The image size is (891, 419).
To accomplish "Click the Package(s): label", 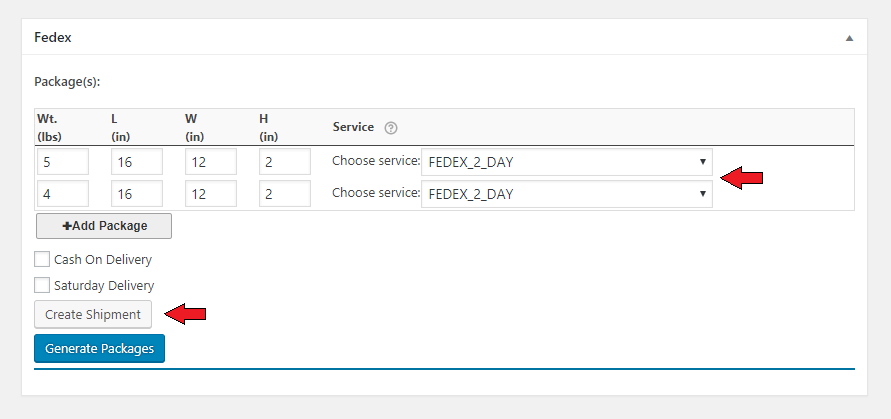I will point(67,82).
